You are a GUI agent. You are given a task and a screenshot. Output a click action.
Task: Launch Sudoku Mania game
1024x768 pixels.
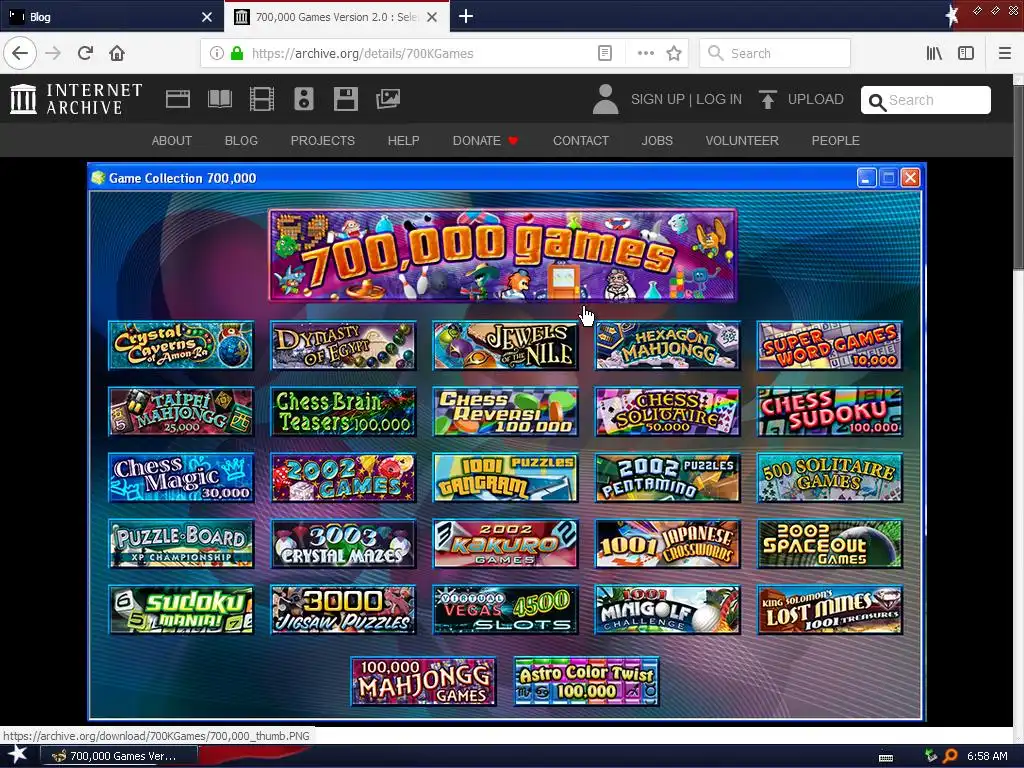[181, 610]
